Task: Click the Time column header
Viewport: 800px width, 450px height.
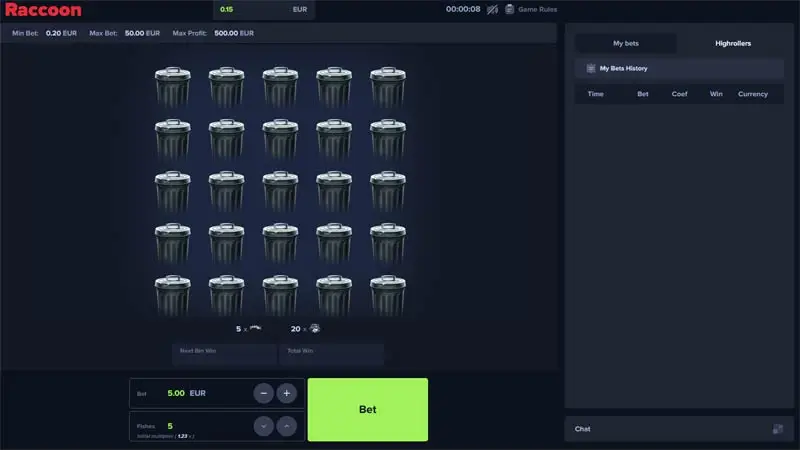Action: [x=595, y=94]
